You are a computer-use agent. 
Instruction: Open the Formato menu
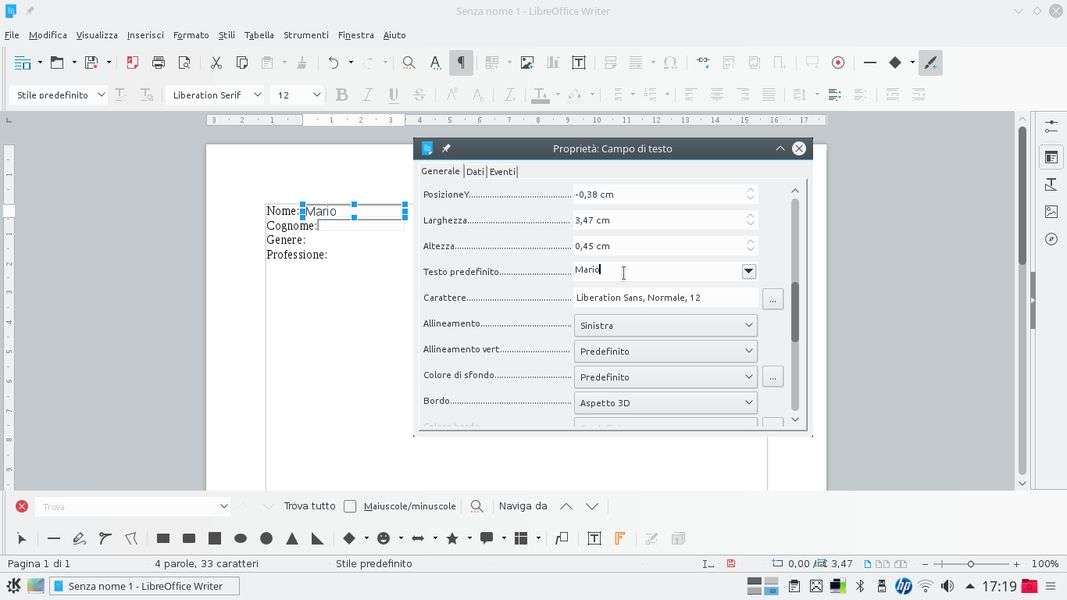[190, 35]
